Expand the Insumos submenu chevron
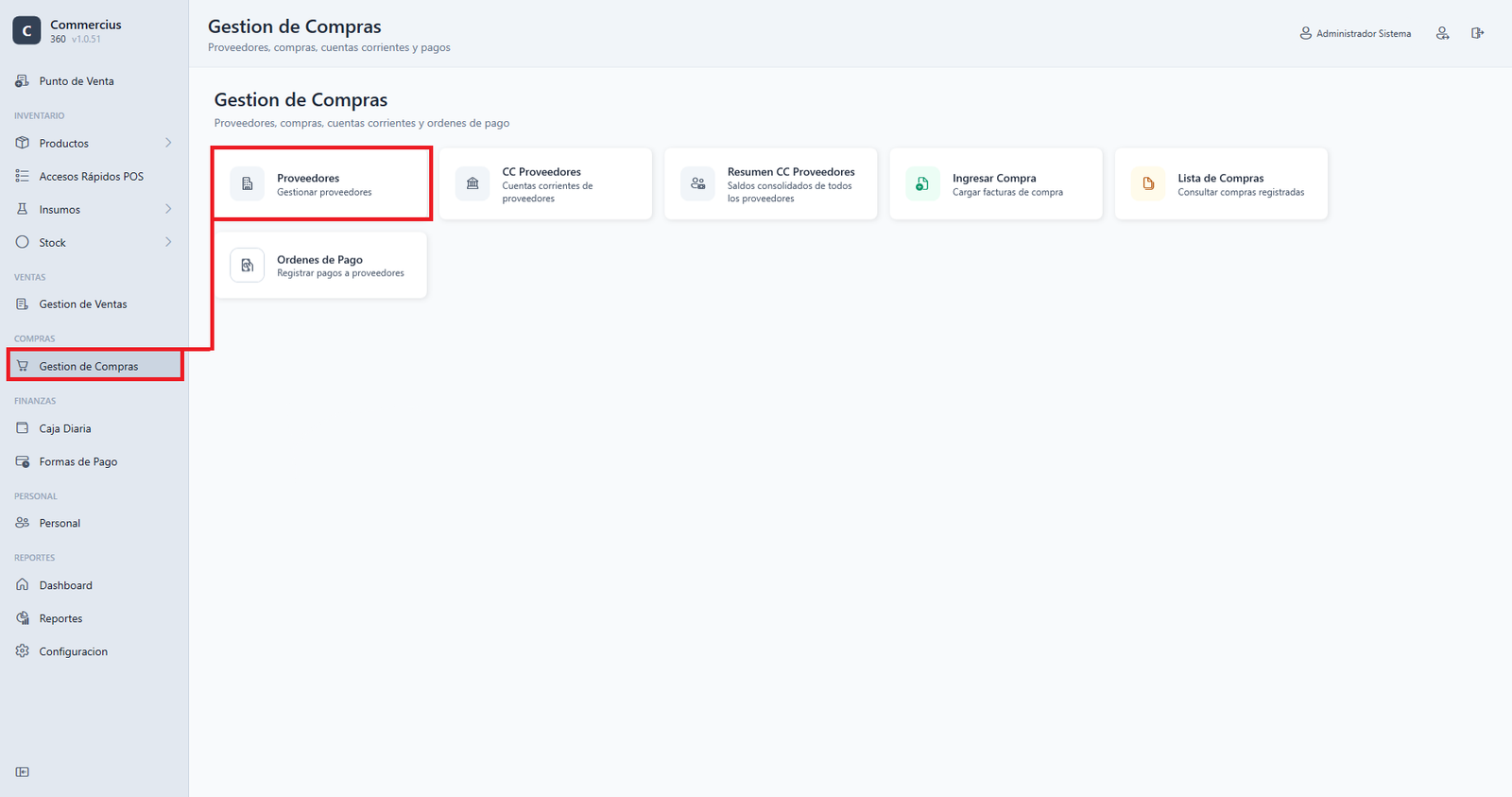The height and width of the screenshot is (797, 1512). [x=168, y=209]
